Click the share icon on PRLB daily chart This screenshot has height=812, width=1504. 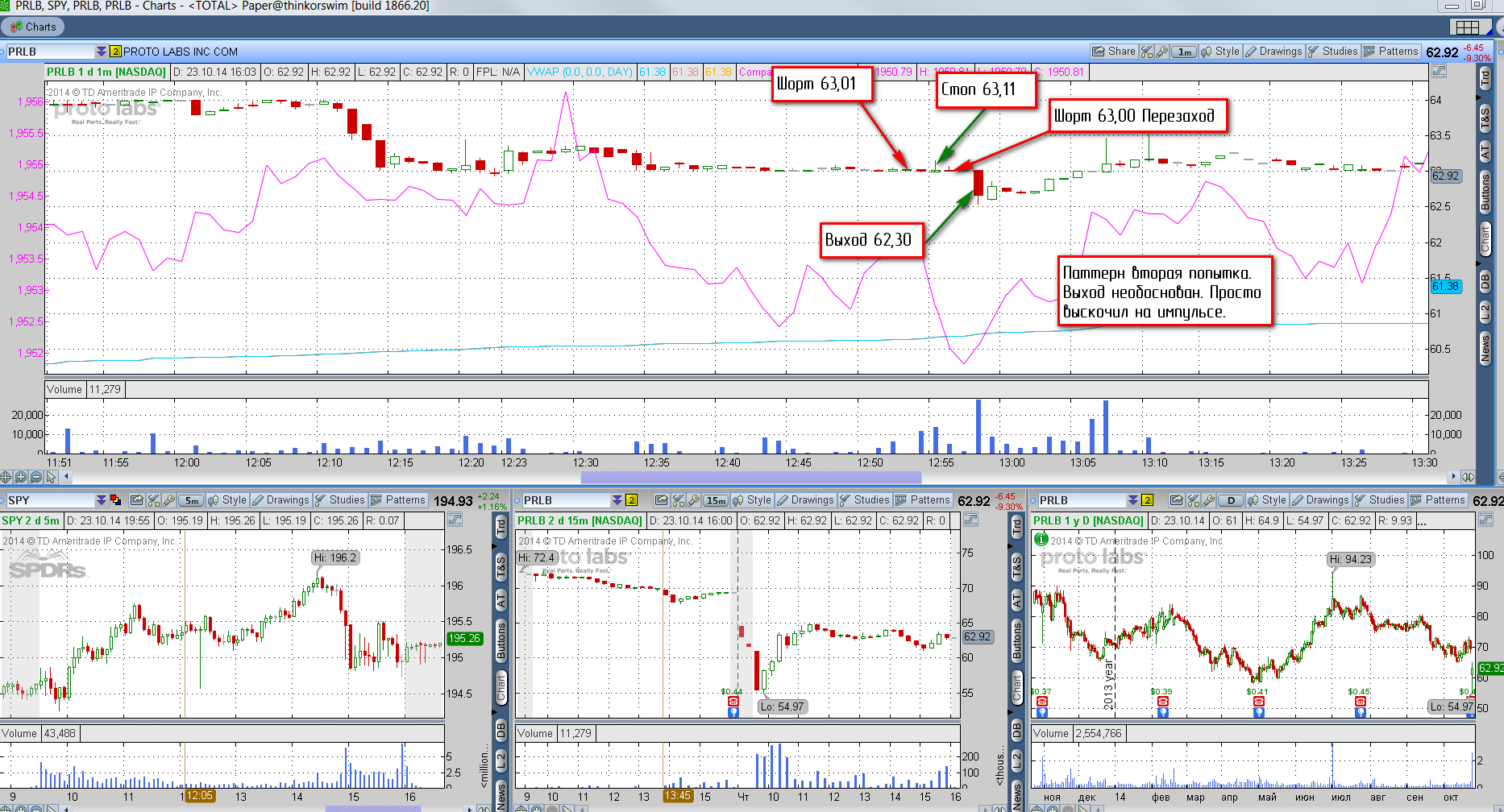[1176, 500]
